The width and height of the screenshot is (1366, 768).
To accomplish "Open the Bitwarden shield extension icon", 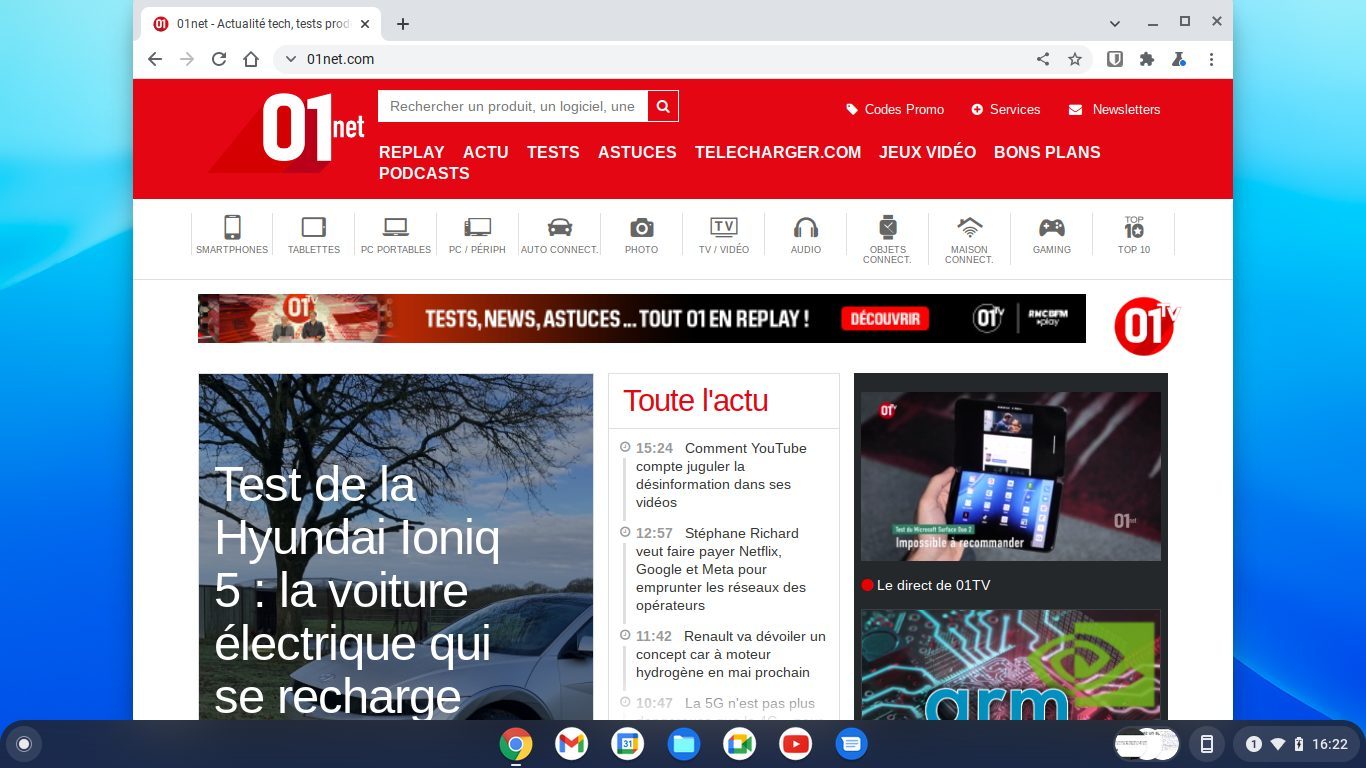I will point(1115,59).
